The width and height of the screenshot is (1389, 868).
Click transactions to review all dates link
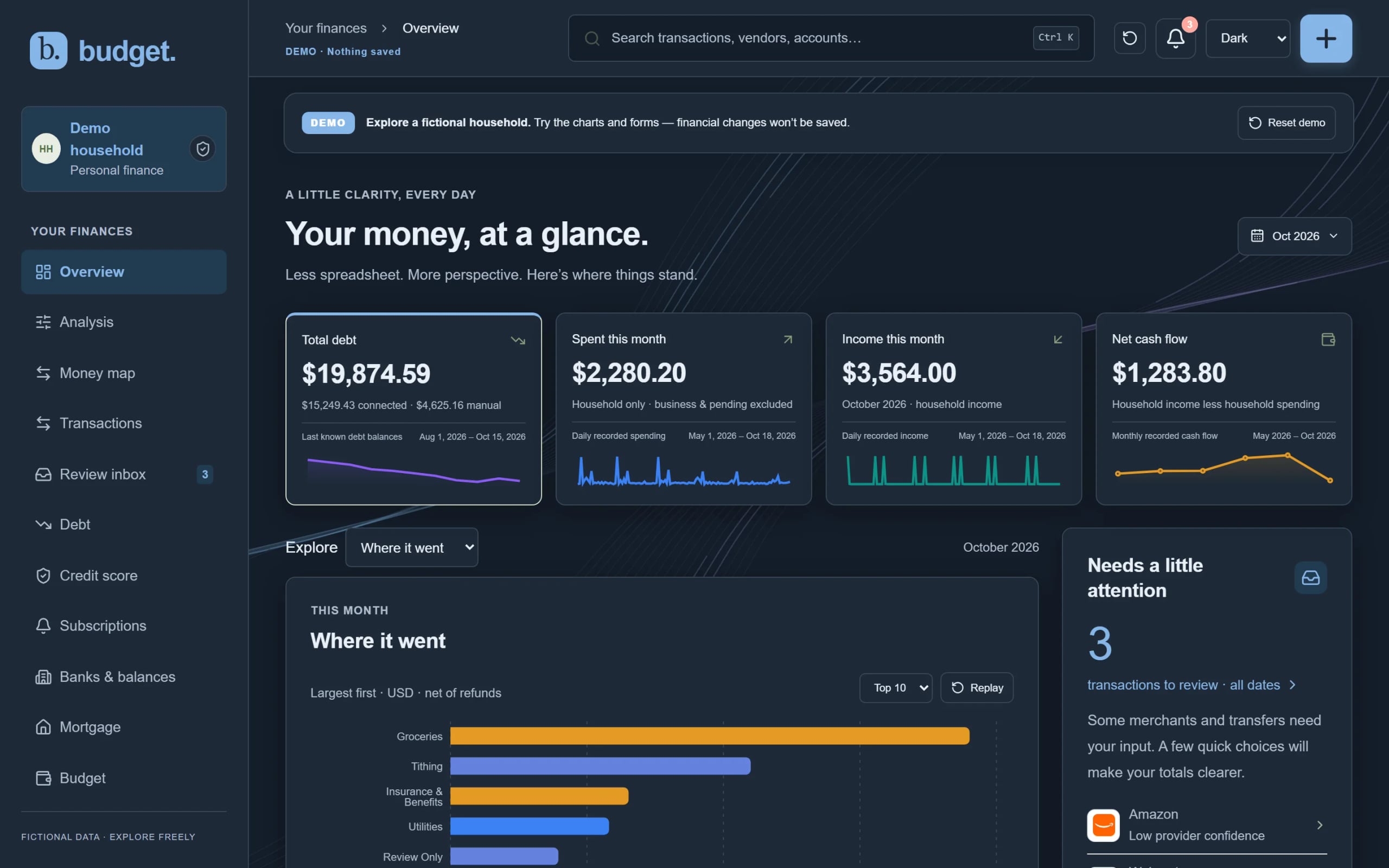click(x=1191, y=685)
